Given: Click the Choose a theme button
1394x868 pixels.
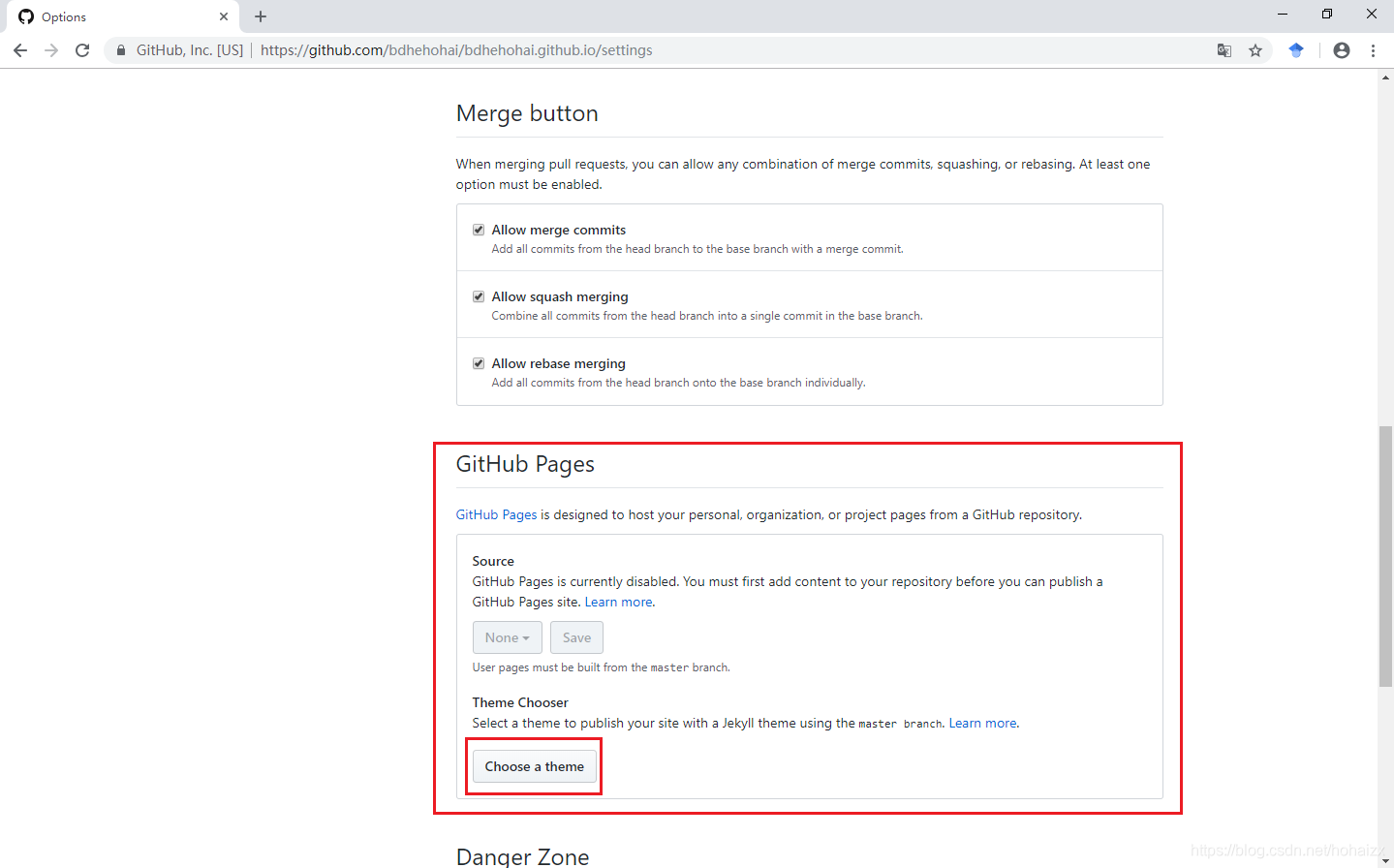Looking at the screenshot, I should tap(535, 766).
